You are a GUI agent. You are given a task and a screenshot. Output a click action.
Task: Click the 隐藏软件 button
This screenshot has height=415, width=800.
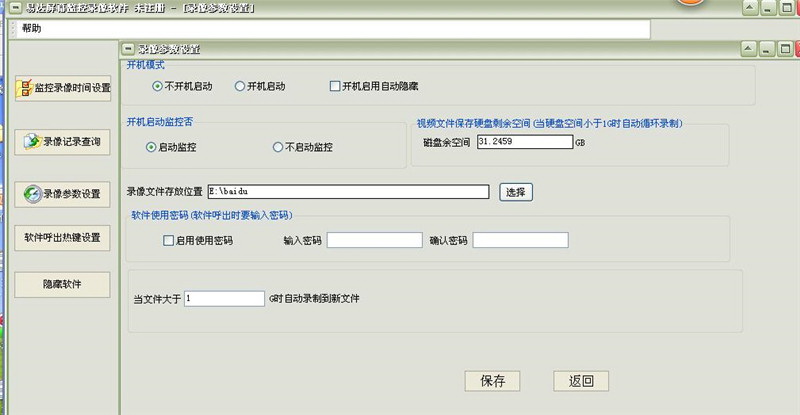(62, 284)
